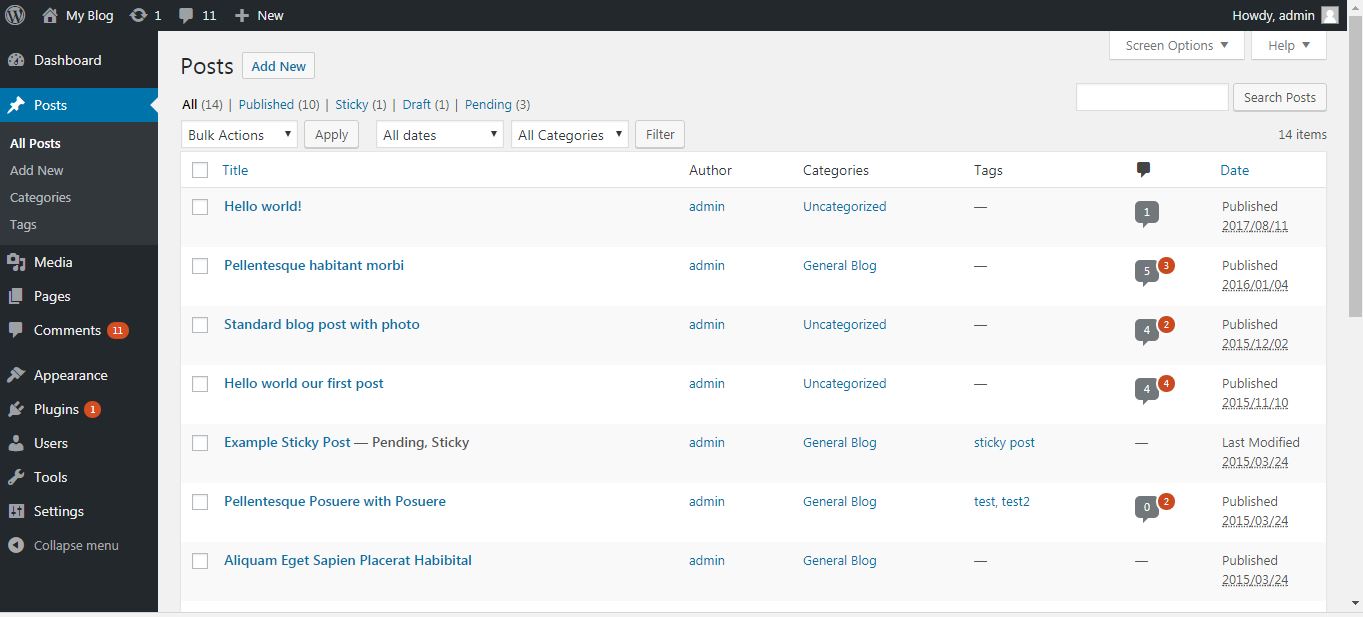This screenshot has width=1363, height=617.
Task: Click the updates icon showing 1
Action: [x=139, y=15]
